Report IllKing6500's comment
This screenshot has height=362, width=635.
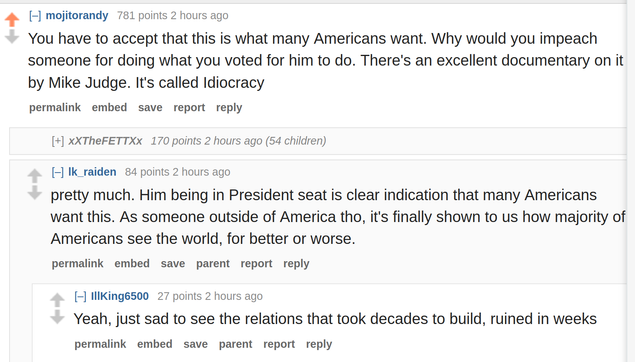[279, 344]
